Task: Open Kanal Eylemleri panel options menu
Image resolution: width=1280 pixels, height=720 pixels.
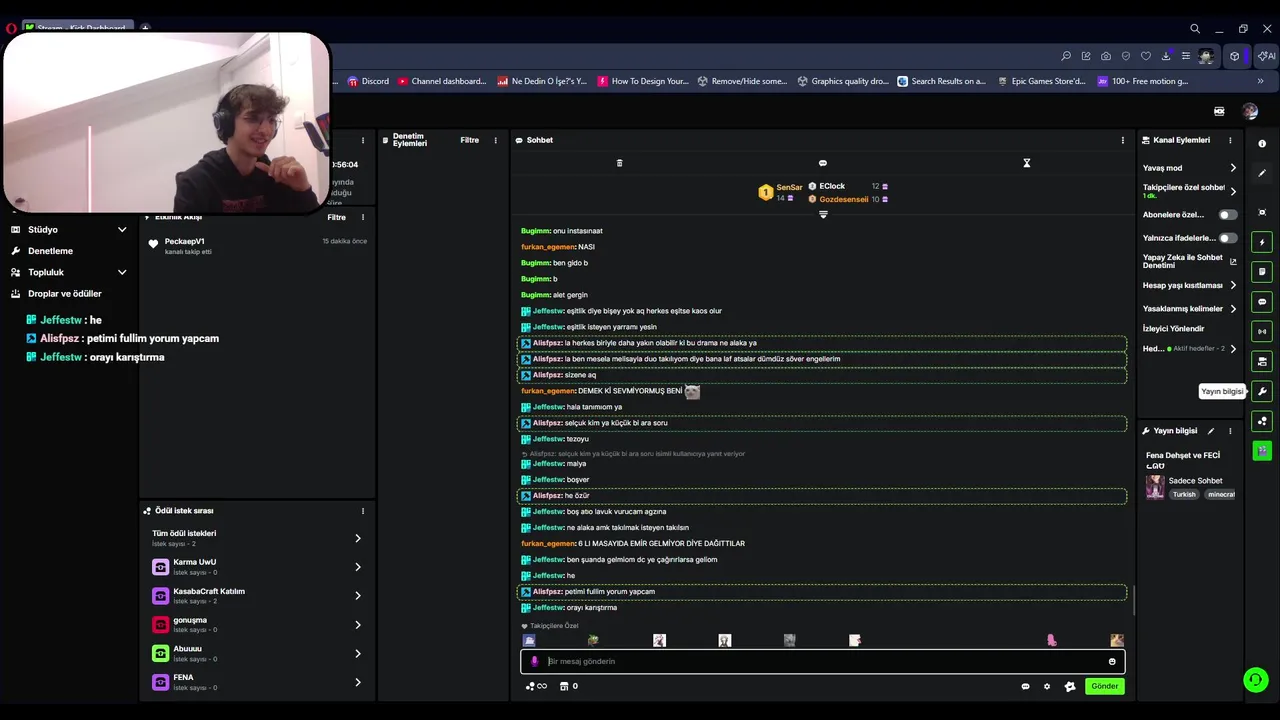Action: [1230, 140]
